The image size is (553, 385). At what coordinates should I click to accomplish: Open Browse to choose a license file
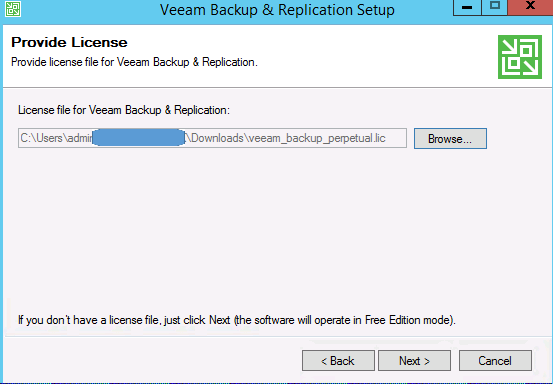[x=450, y=139]
